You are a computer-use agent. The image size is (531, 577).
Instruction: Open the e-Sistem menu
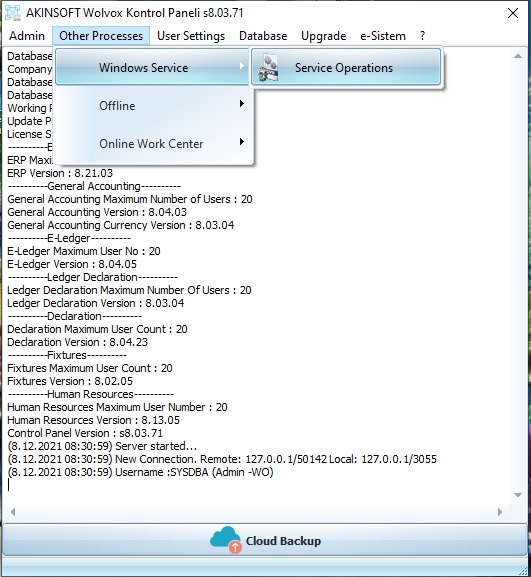coord(383,36)
